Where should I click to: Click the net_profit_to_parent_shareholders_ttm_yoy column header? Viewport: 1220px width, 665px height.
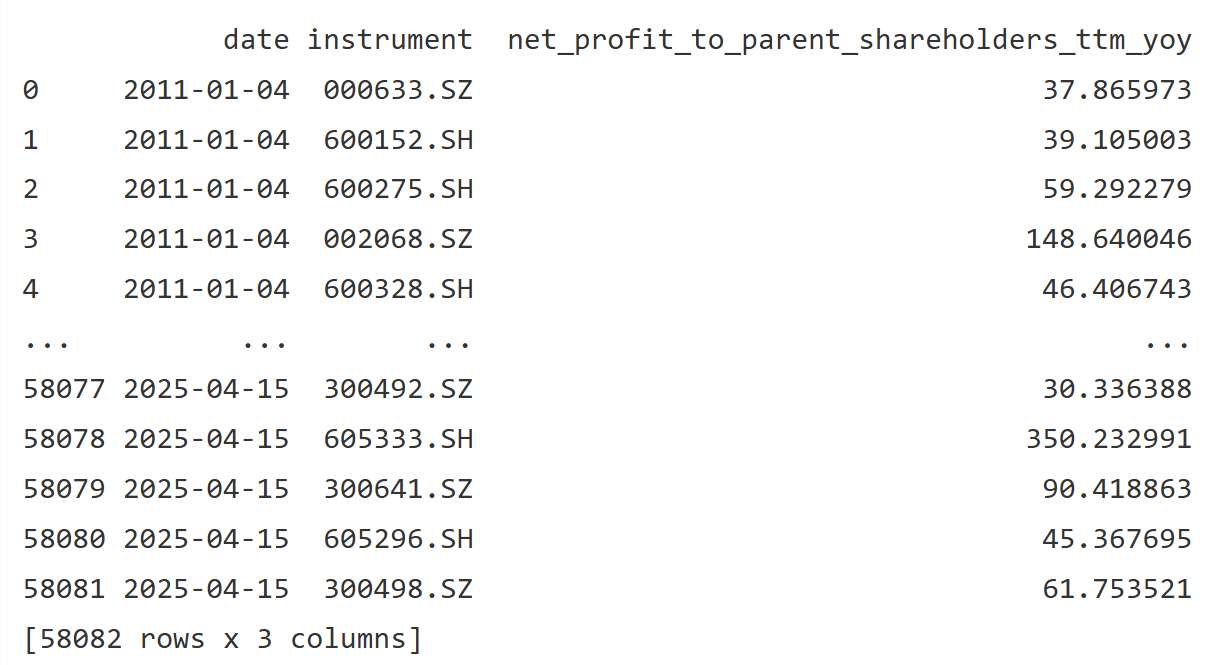(849, 40)
